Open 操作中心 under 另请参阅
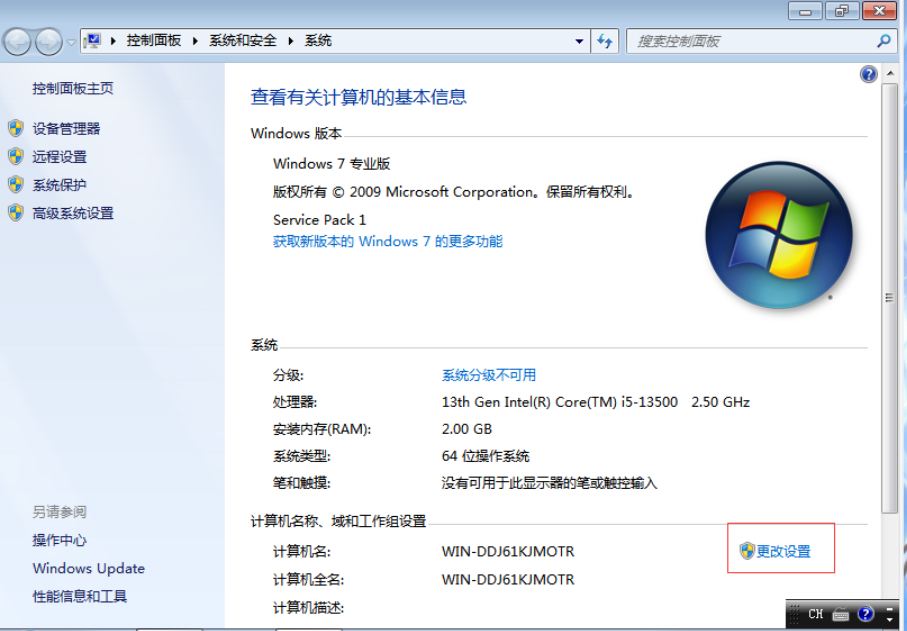The image size is (907, 631). (60, 540)
